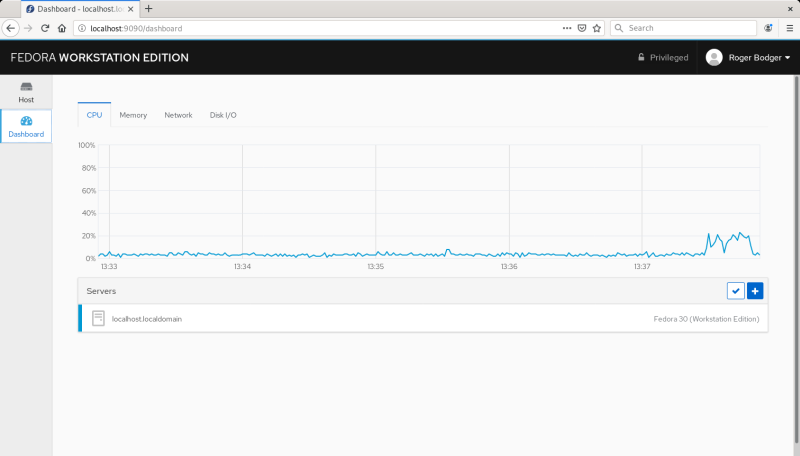Click the URL address bar
Viewport: 800px width, 456px height.
click(x=300, y=28)
